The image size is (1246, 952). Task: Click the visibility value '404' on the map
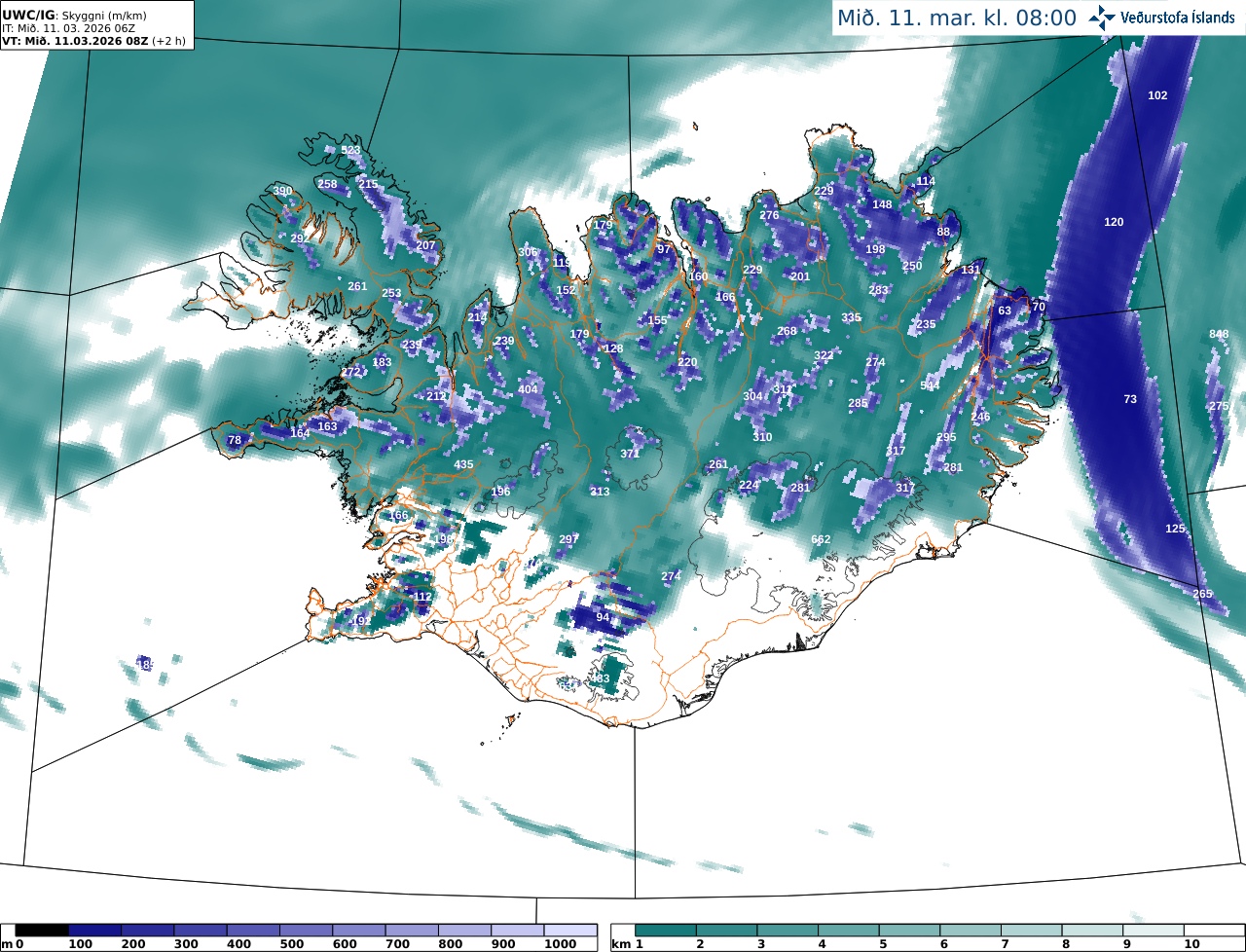click(x=528, y=389)
